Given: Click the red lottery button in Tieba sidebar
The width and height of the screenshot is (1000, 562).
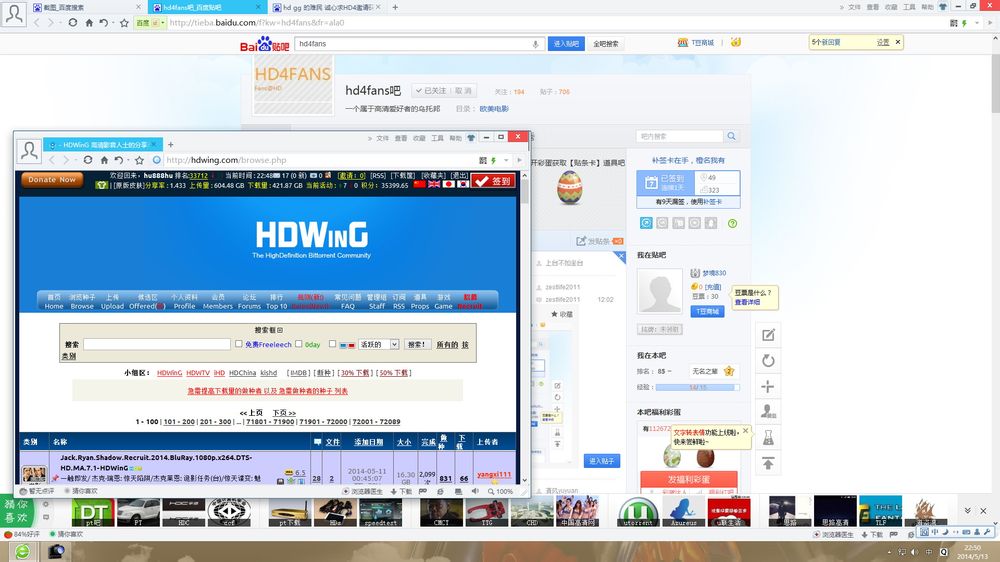Looking at the screenshot, I should click(689, 480).
